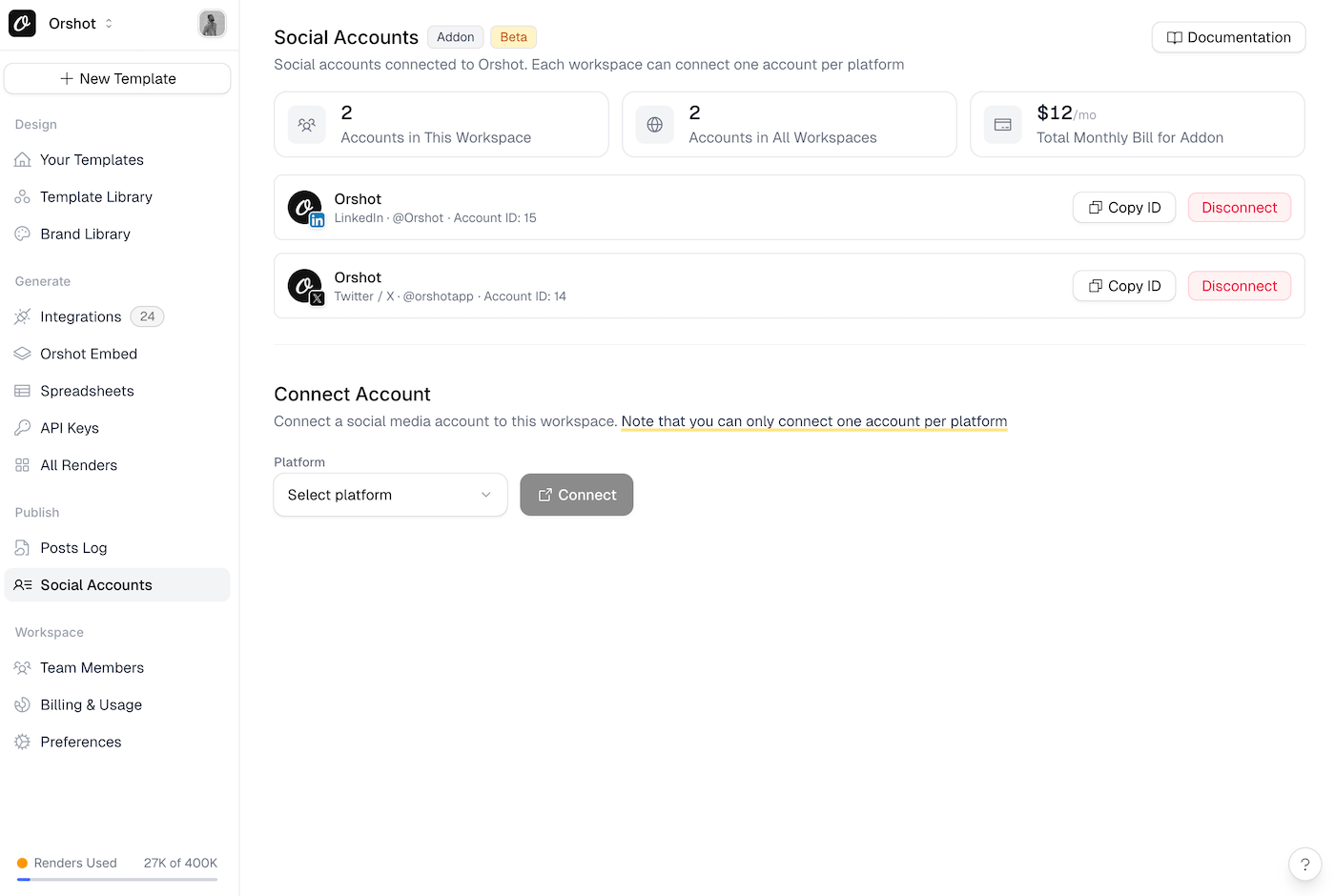Go to Integrations in the sidebar
The image size is (1335, 896).
pos(80,317)
